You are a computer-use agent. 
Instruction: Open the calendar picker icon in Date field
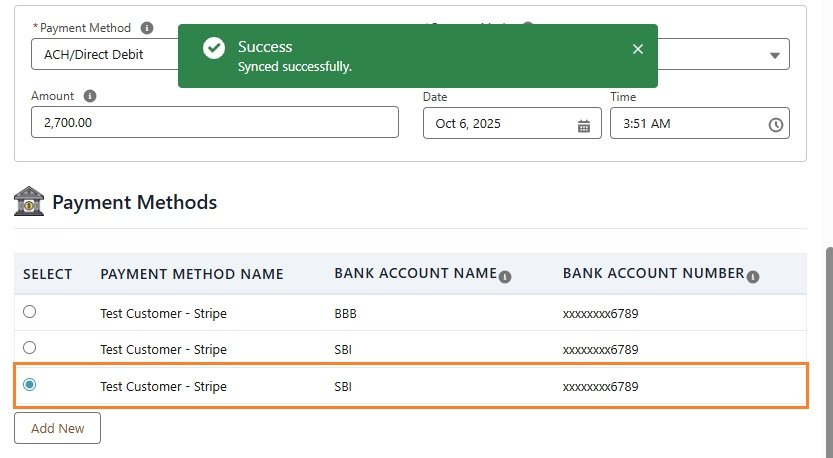584,125
